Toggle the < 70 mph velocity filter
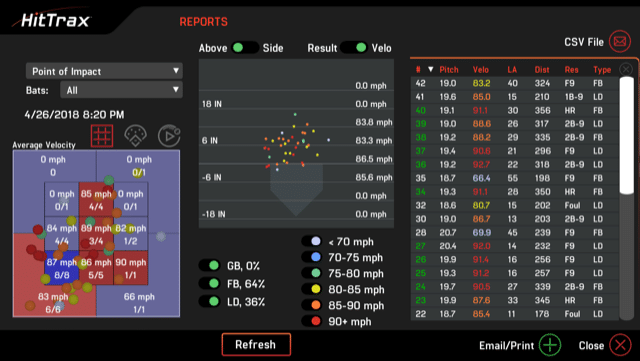 pos(312,241)
